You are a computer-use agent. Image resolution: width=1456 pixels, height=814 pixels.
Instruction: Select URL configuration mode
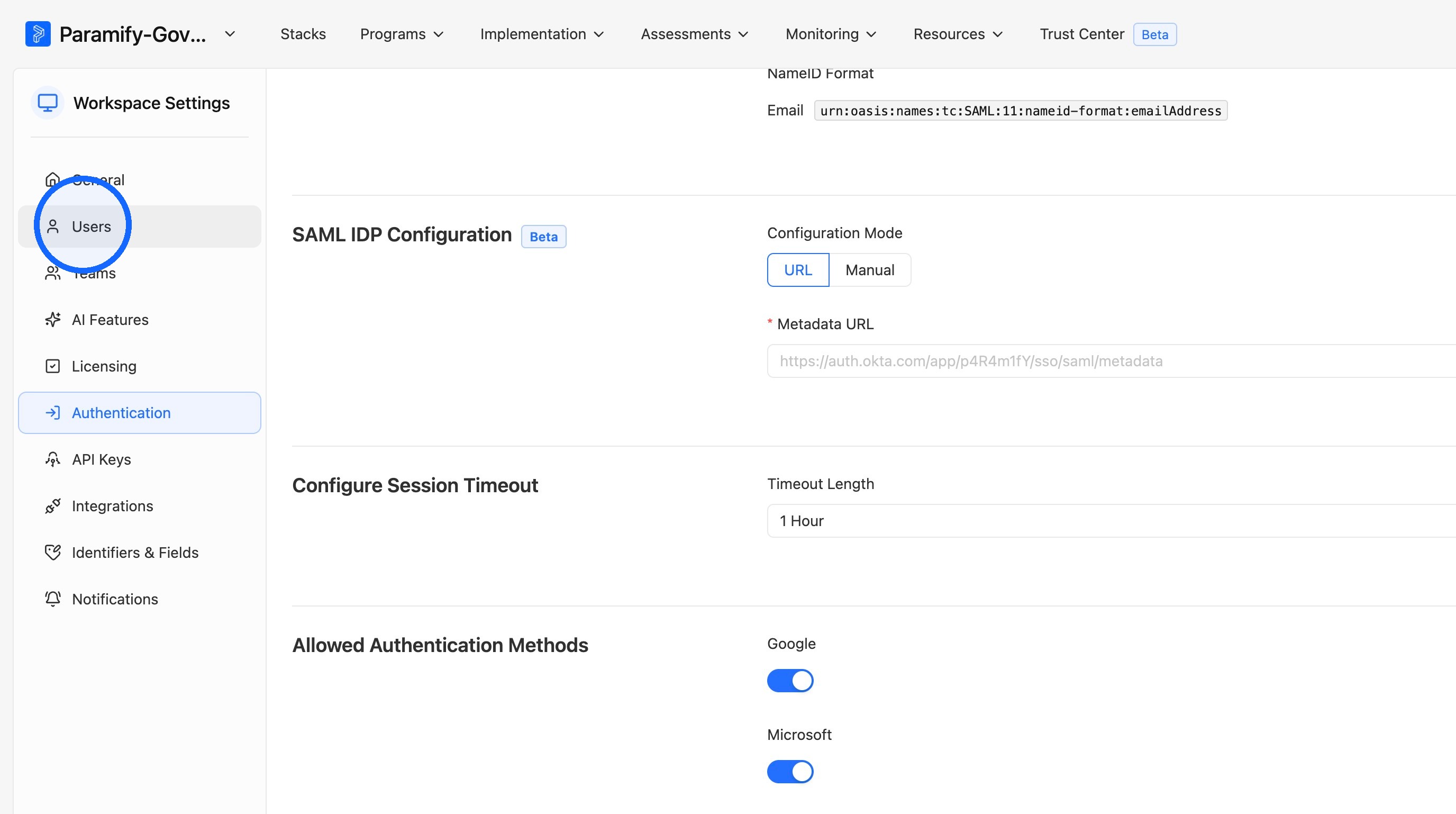[x=797, y=270]
